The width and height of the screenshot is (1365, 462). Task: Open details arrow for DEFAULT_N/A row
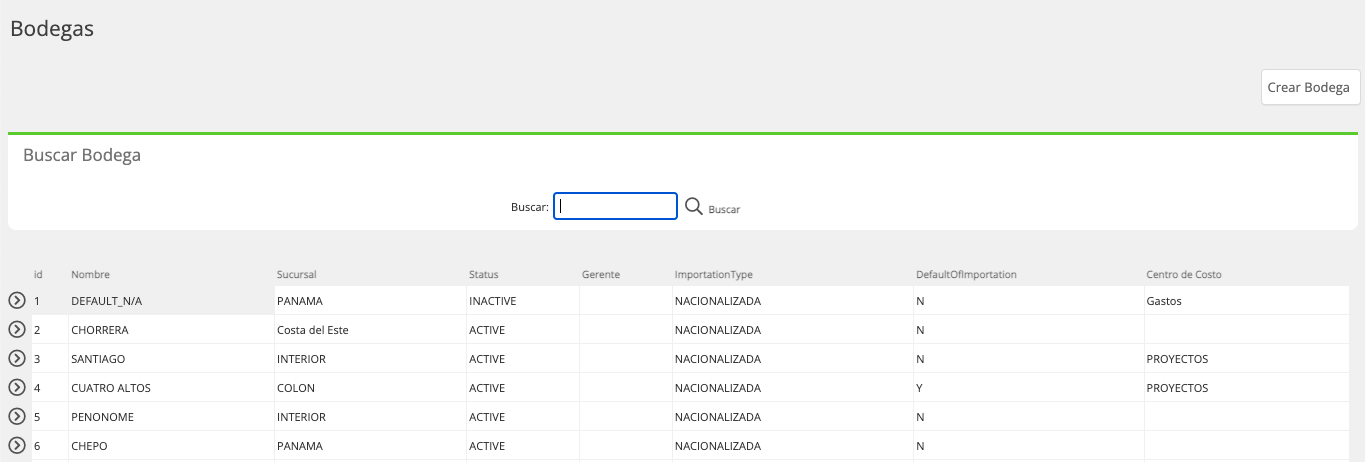click(x=16, y=300)
